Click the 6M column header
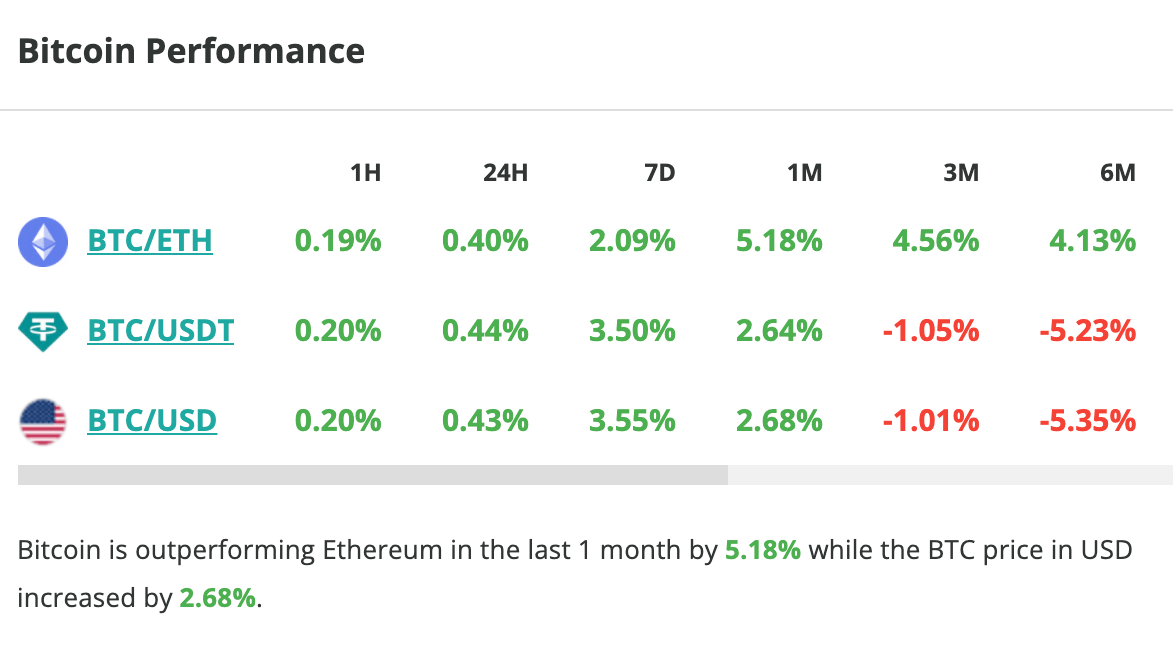1173x654 pixels. click(1117, 173)
